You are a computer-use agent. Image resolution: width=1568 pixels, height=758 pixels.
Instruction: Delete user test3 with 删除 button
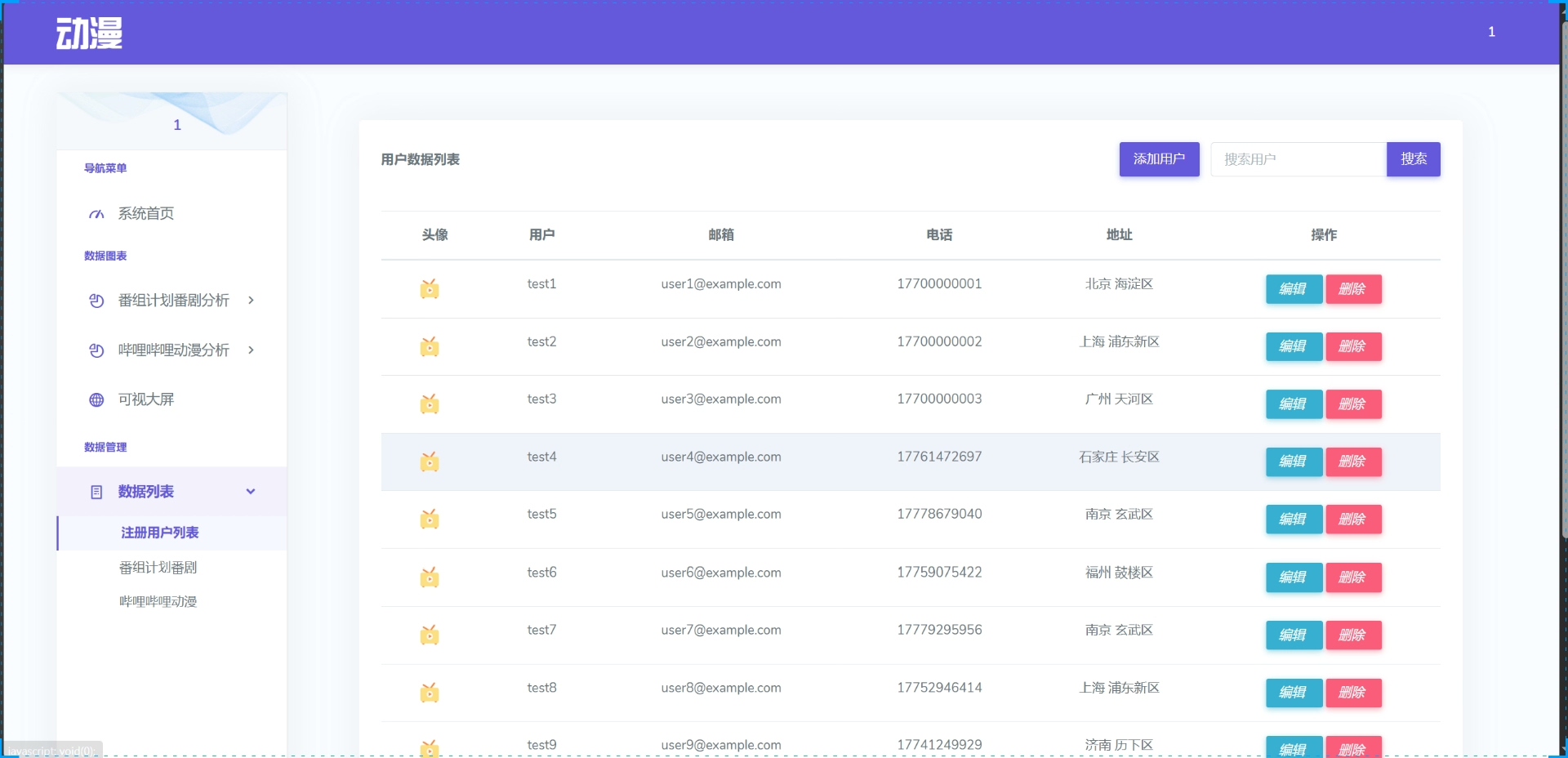pyautogui.click(x=1353, y=404)
